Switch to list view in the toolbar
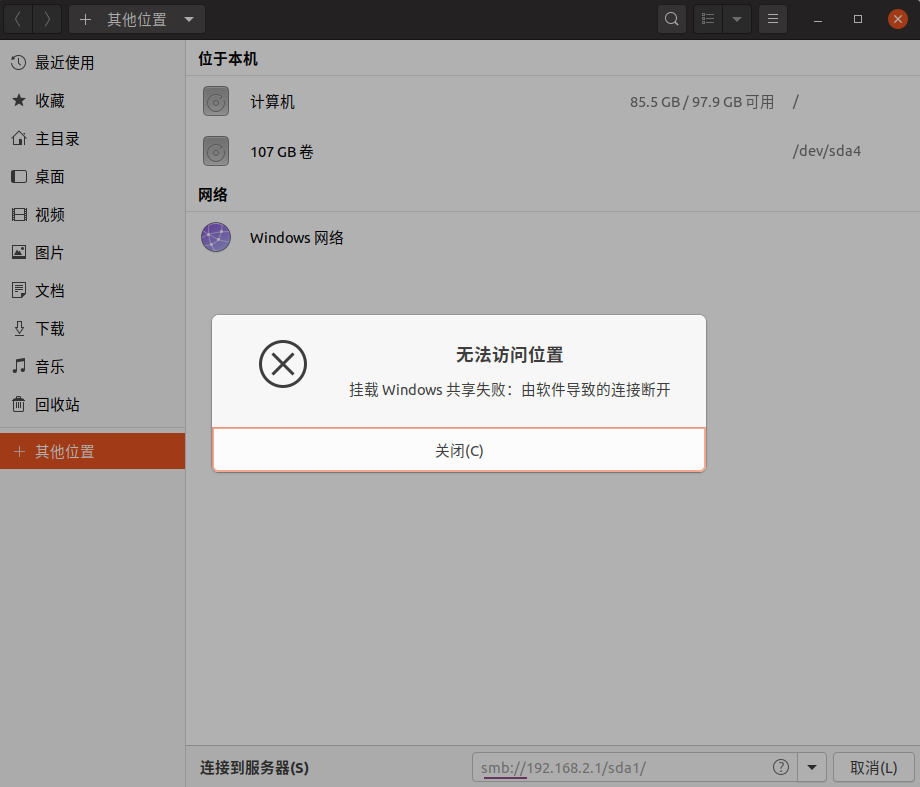The image size is (920, 787). click(x=707, y=18)
